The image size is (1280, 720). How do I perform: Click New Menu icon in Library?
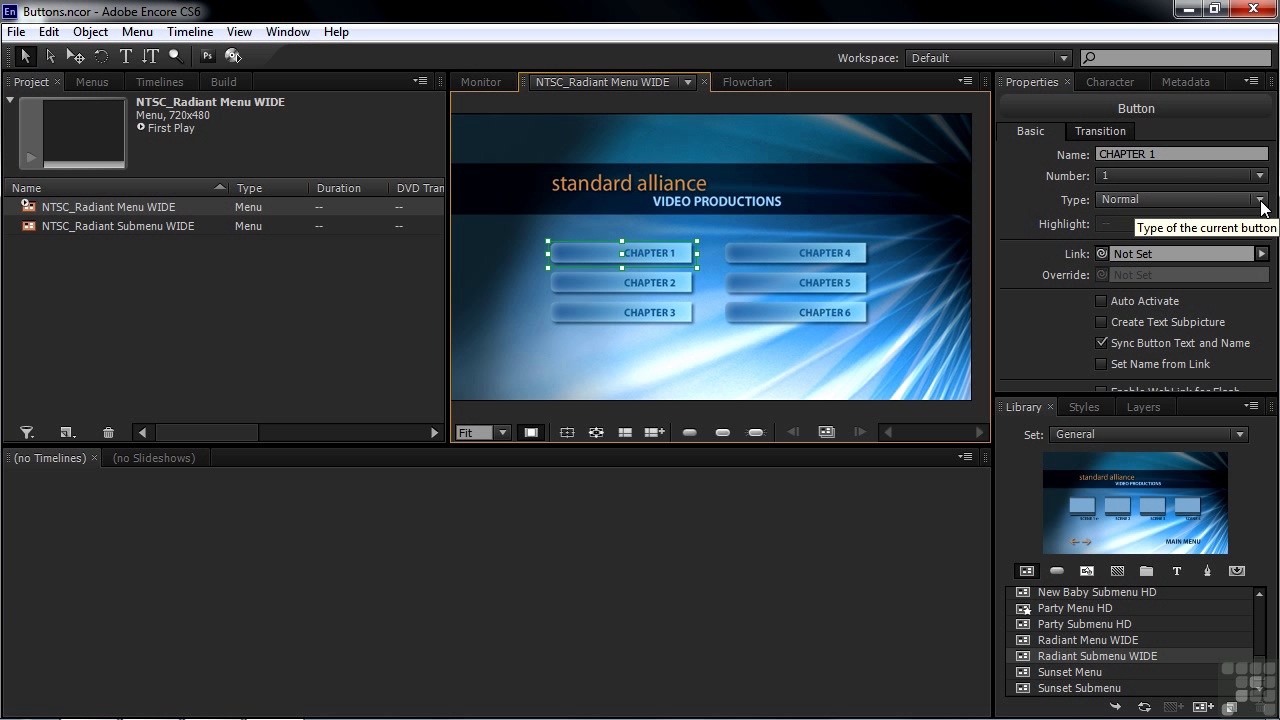pyautogui.click(x=1203, y=707)
